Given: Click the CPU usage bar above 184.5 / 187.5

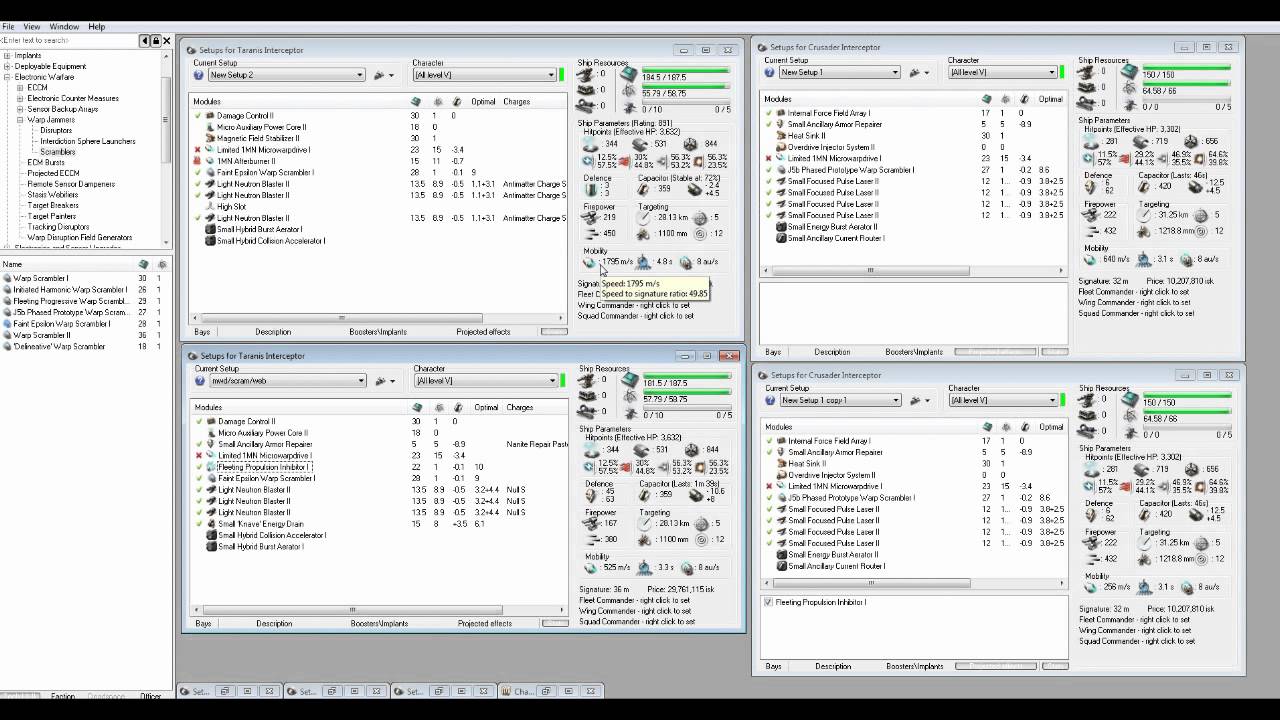Looking at the screenshot, I should point(685,69).
